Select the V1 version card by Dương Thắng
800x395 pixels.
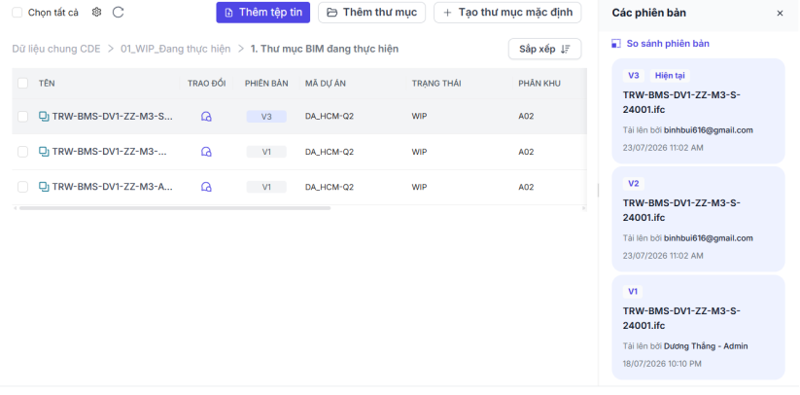(x=698, y=327)
